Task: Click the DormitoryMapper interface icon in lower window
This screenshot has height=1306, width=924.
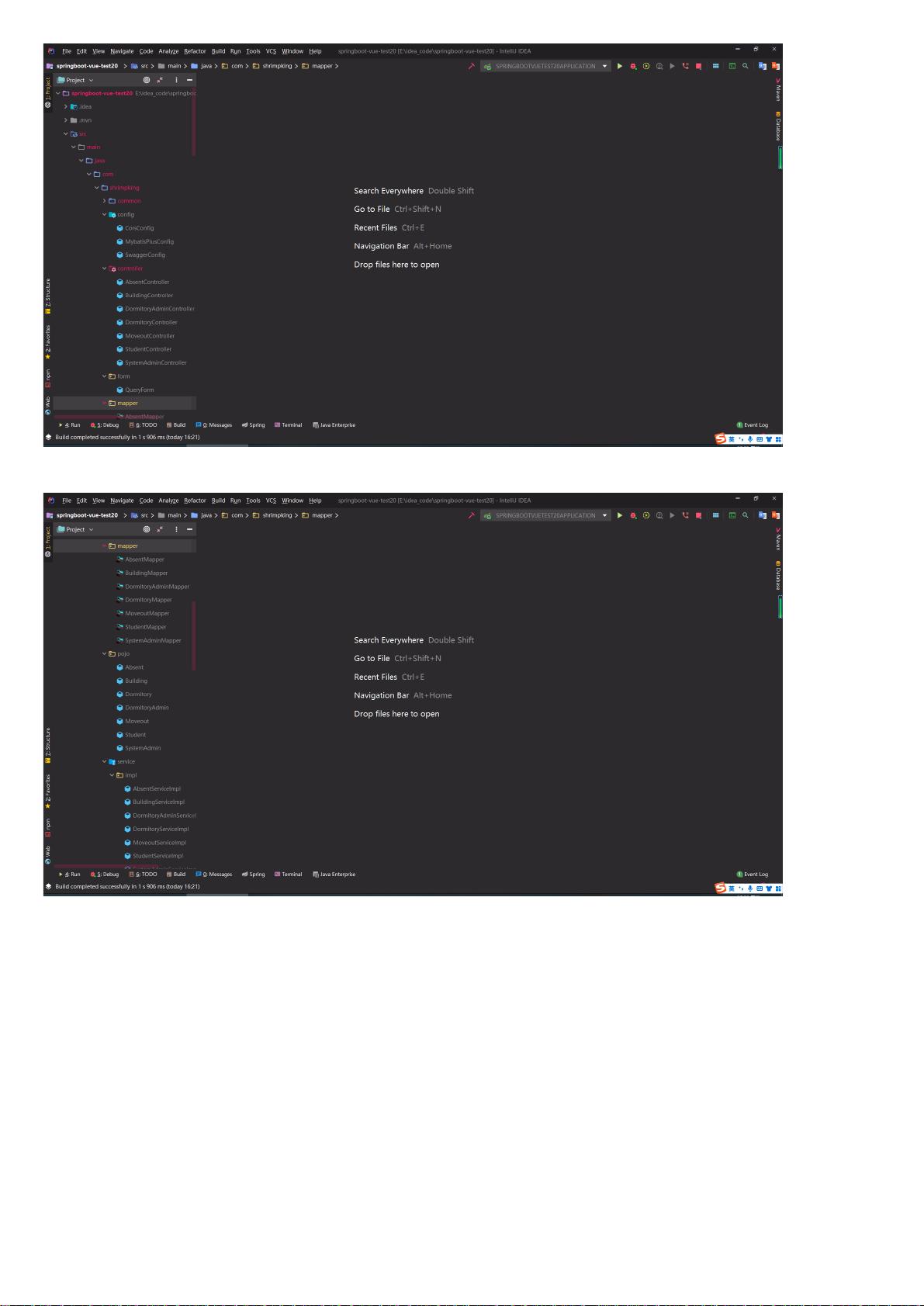Action: pyautogui.click(x=119, y=600)
